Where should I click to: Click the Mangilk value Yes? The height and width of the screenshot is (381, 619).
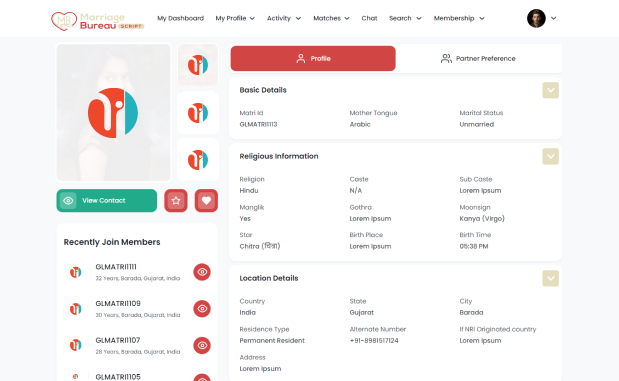(x=245, y=219)
